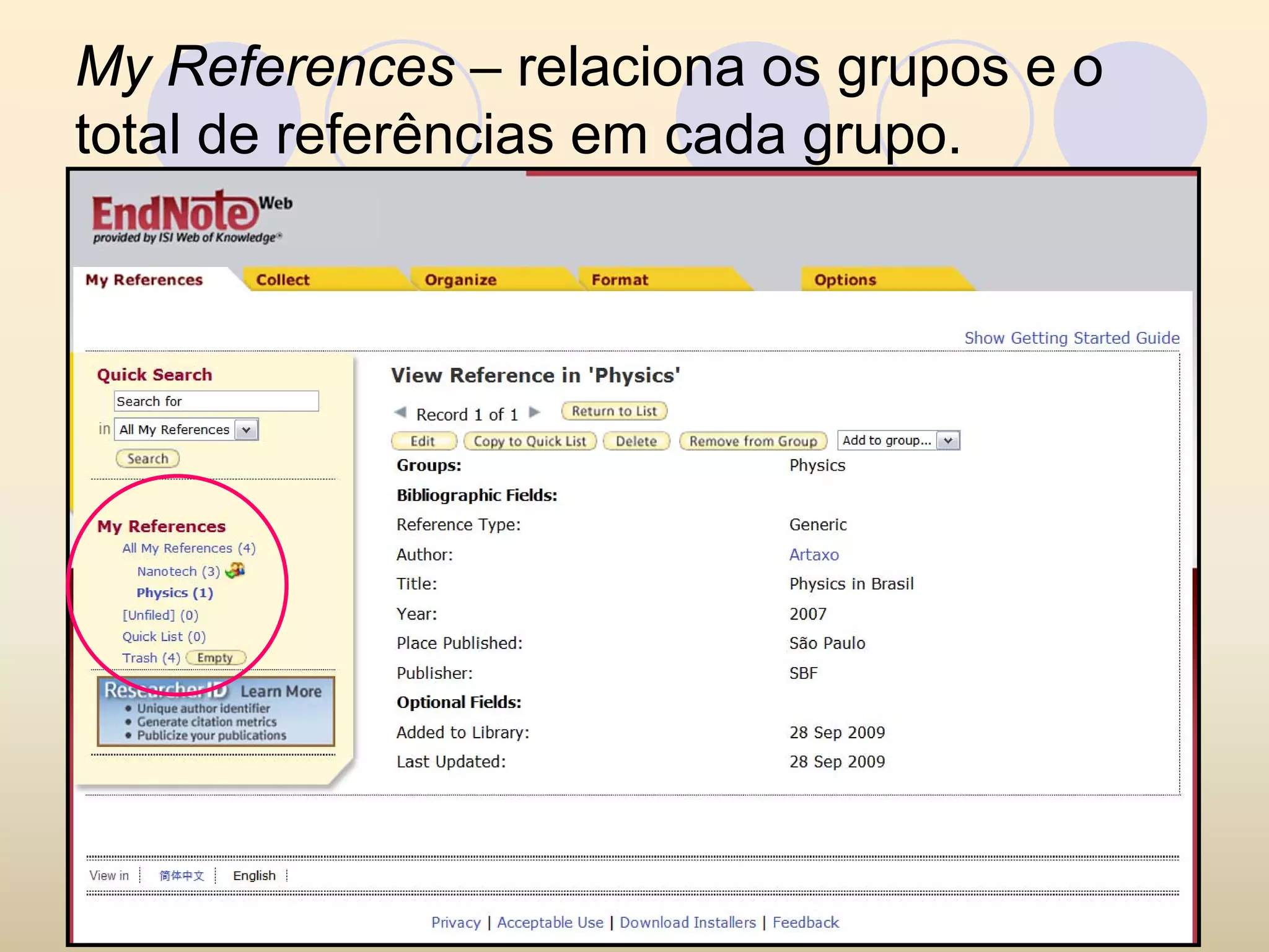This screenshot has height=952, width=1269.
Task: Open the Options tab
Action: tap(845, 280)
